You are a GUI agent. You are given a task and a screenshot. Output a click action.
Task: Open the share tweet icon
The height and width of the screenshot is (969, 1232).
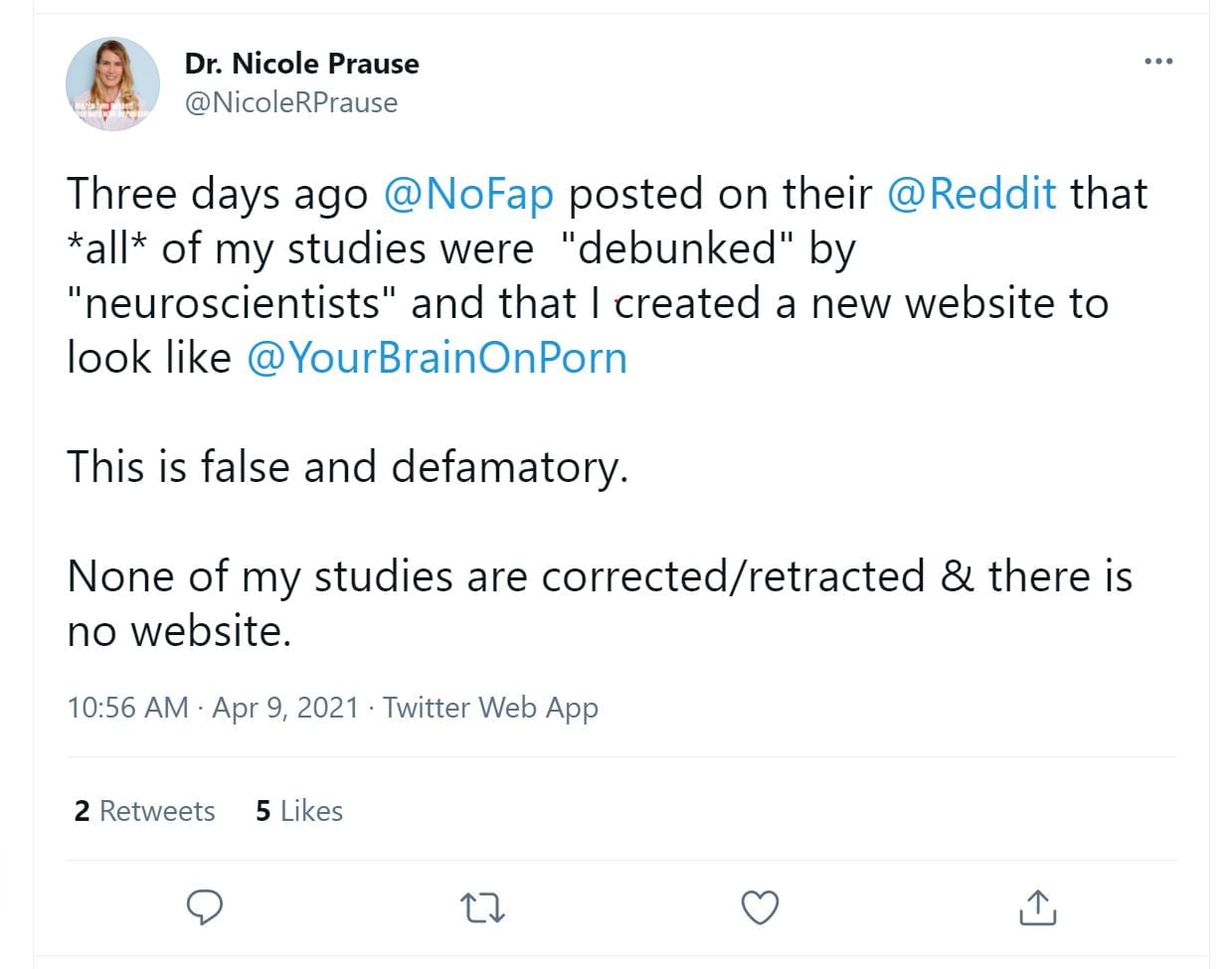point(1037,906)
